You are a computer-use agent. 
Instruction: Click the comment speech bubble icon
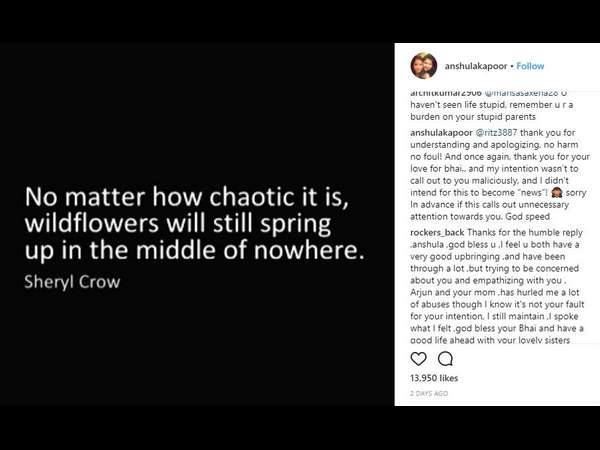click(445, 358)
